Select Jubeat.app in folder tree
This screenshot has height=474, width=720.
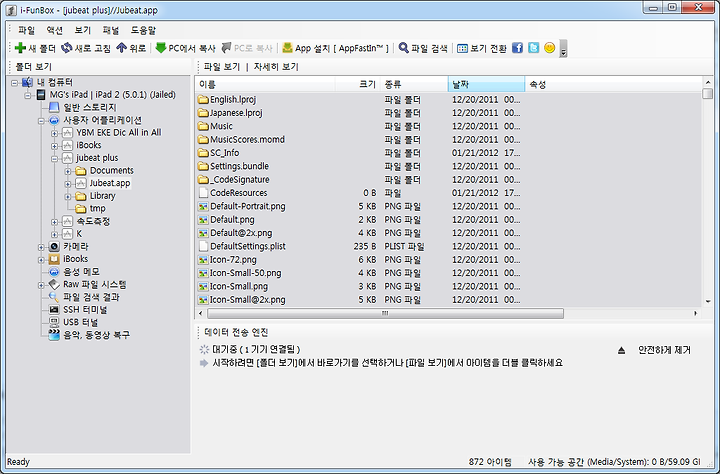pyautogui.click(x=110, y=183)
